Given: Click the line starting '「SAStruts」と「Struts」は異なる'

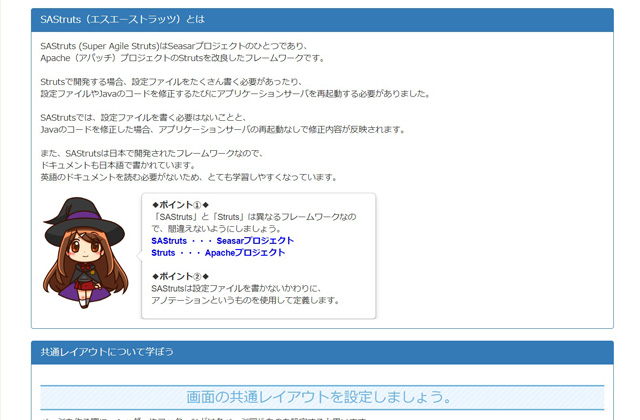Looking at the screenshot, I should [x=253, y=217].
